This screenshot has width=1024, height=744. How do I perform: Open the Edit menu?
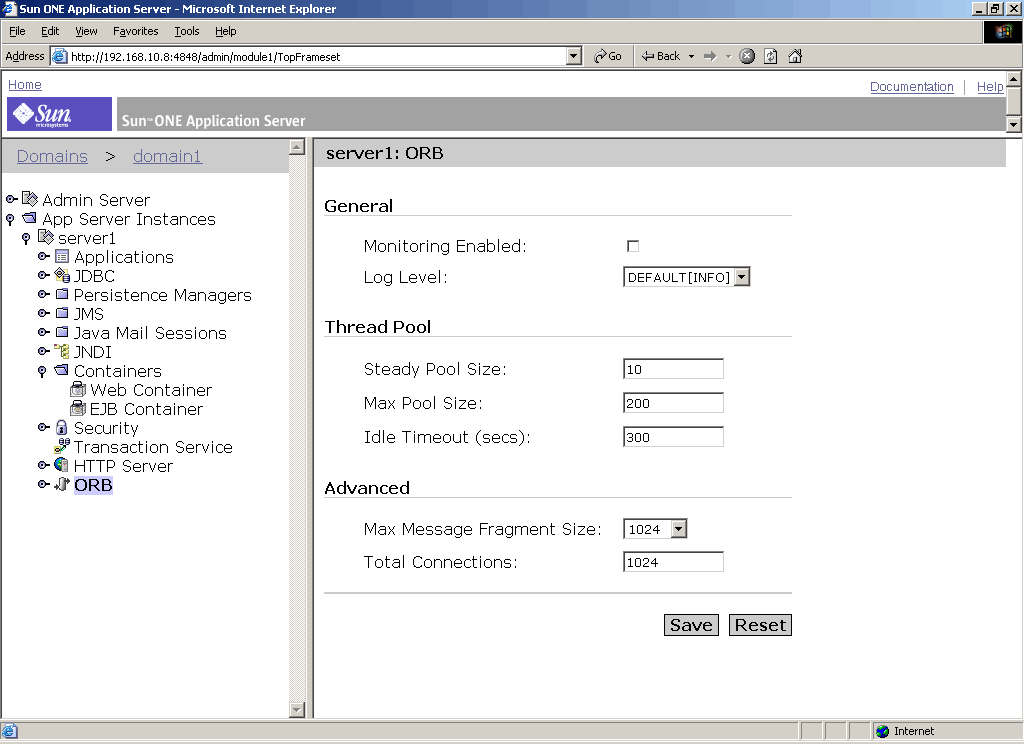(50, 31)
